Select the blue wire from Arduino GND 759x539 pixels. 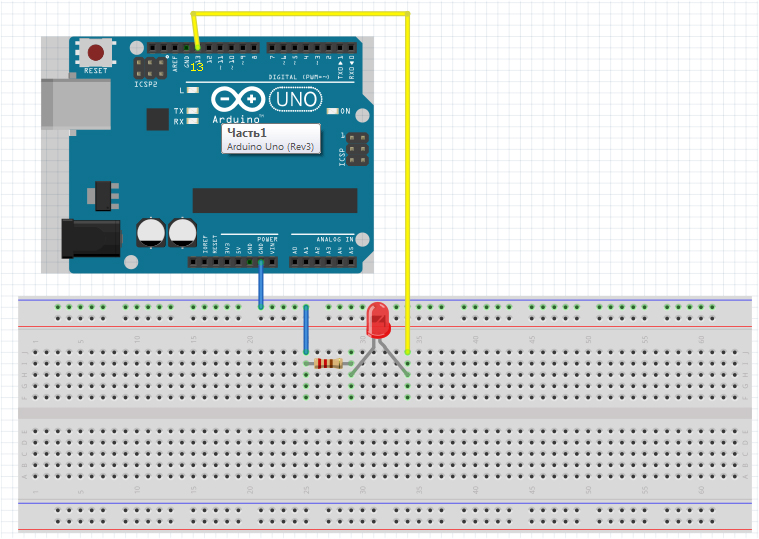261,284
